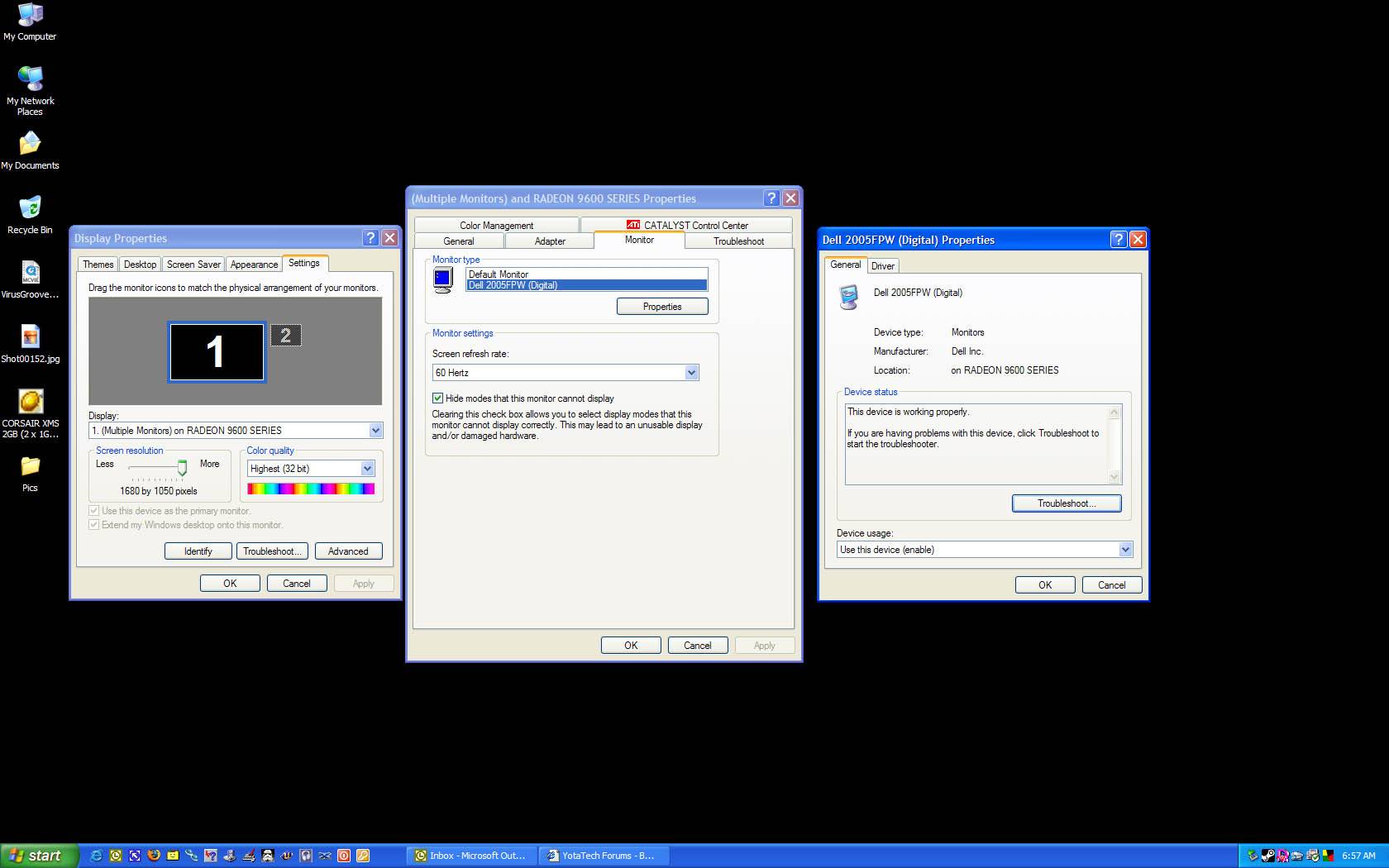Open the Pics folder icon
The height and width of the screenshot is (868, 1389).
(30, 475)
